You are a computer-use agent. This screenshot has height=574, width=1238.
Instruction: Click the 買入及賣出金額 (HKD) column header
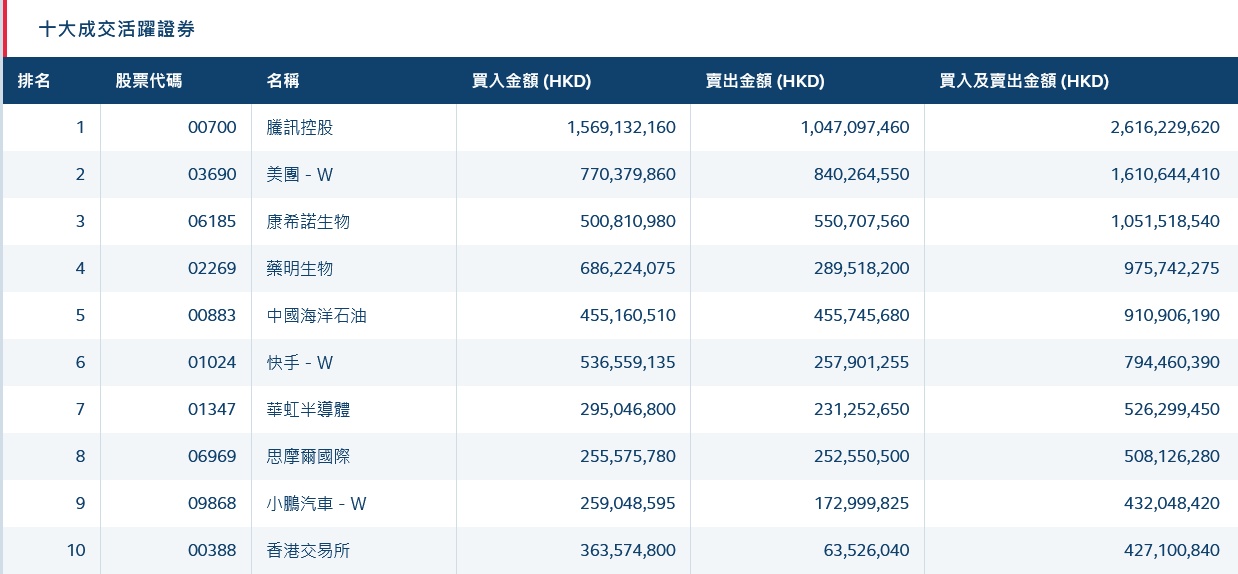pos(1024,81)
